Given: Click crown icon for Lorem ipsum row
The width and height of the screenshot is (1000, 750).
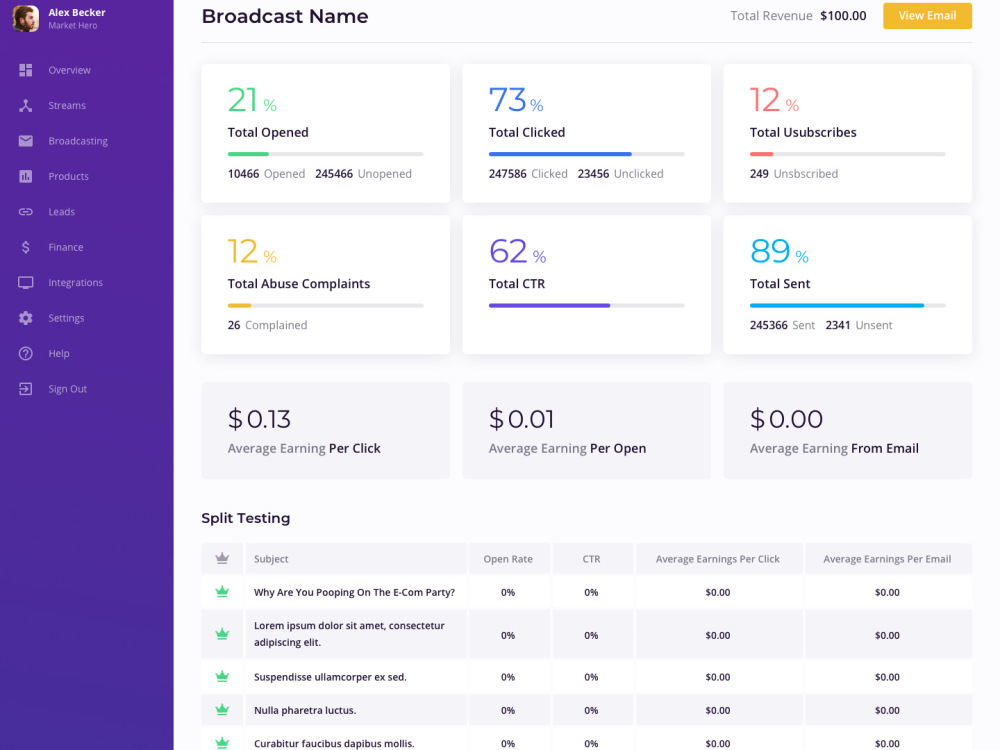Looking at the screenshot, I should pos(222,634).
